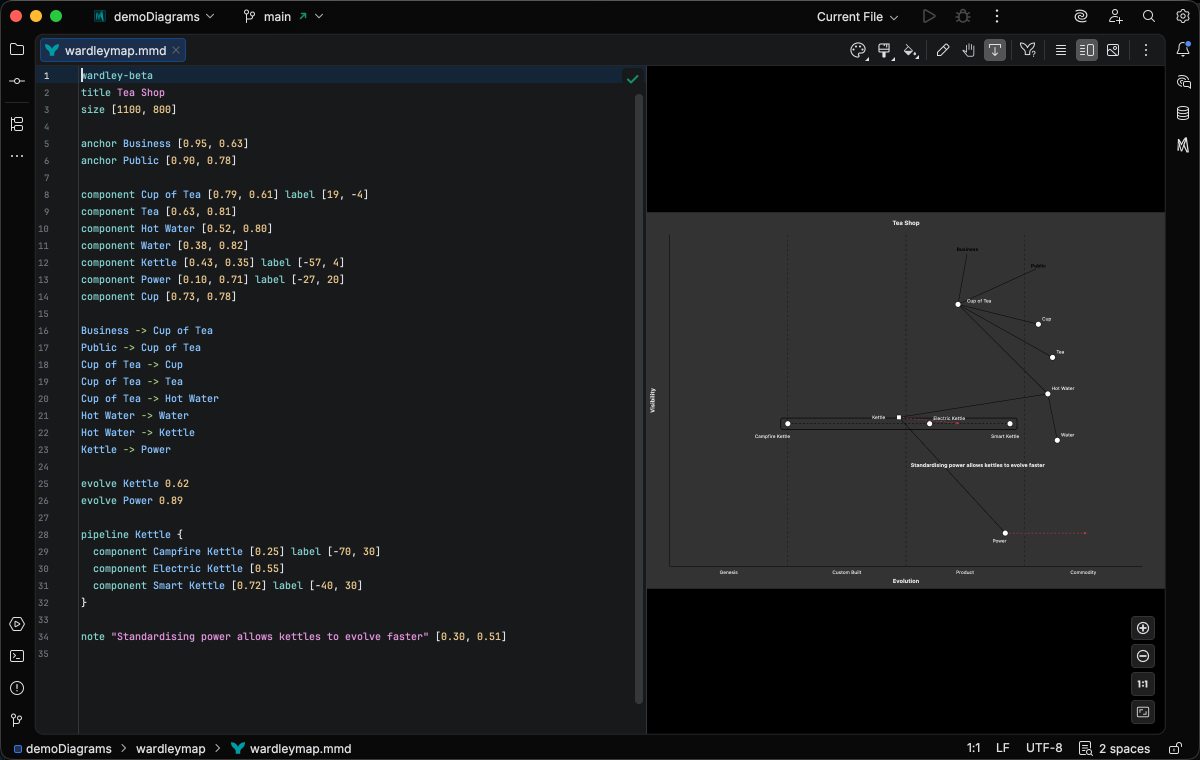Screen dimensions: 1200x760
Task: Open the Database tool window
Action: 1183,113
